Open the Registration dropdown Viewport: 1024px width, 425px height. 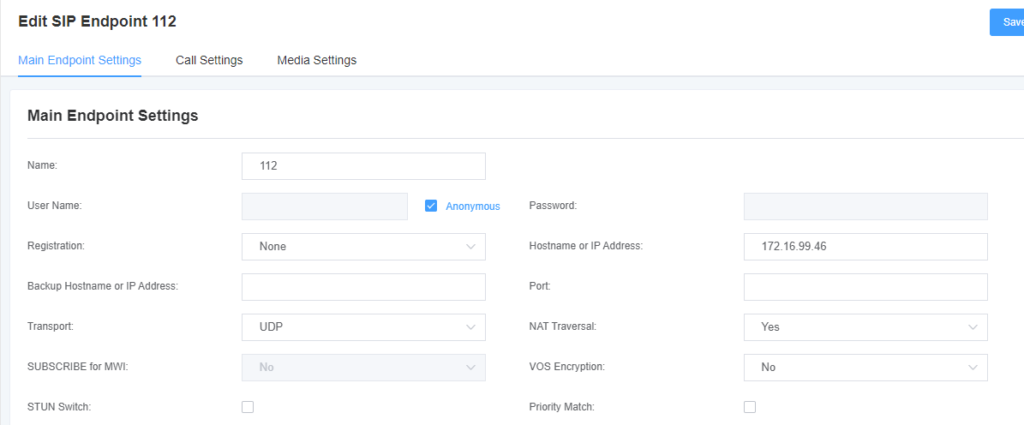363,246
